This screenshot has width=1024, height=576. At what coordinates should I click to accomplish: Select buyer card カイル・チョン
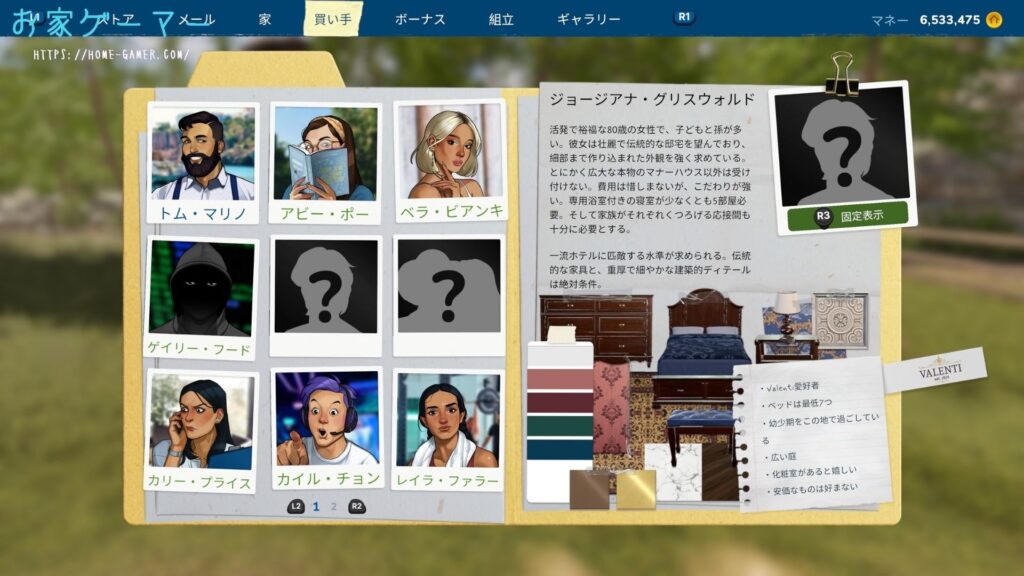point(327,430)
